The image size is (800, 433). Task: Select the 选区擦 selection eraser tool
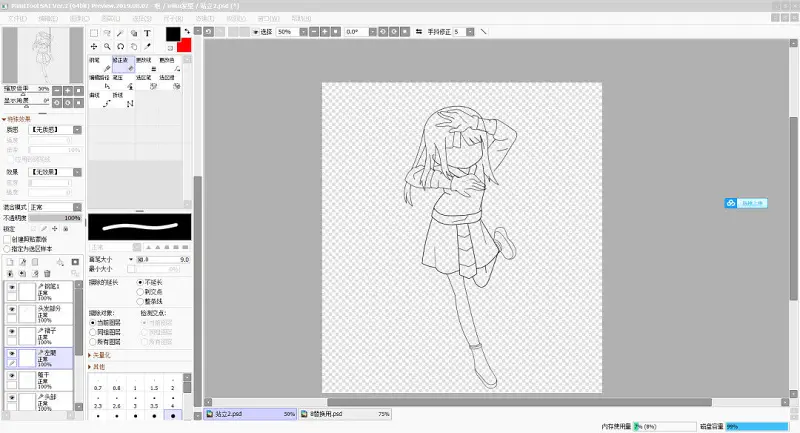tap(170, 82)
